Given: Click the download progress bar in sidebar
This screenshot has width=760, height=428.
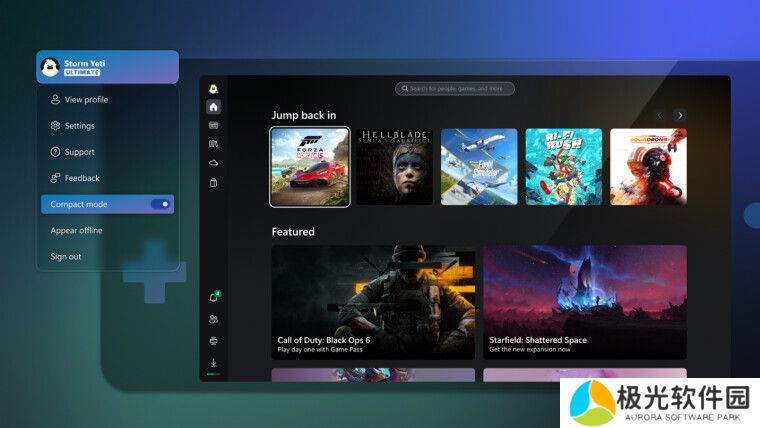Looking at the screenshot, I should click(213, 374).
